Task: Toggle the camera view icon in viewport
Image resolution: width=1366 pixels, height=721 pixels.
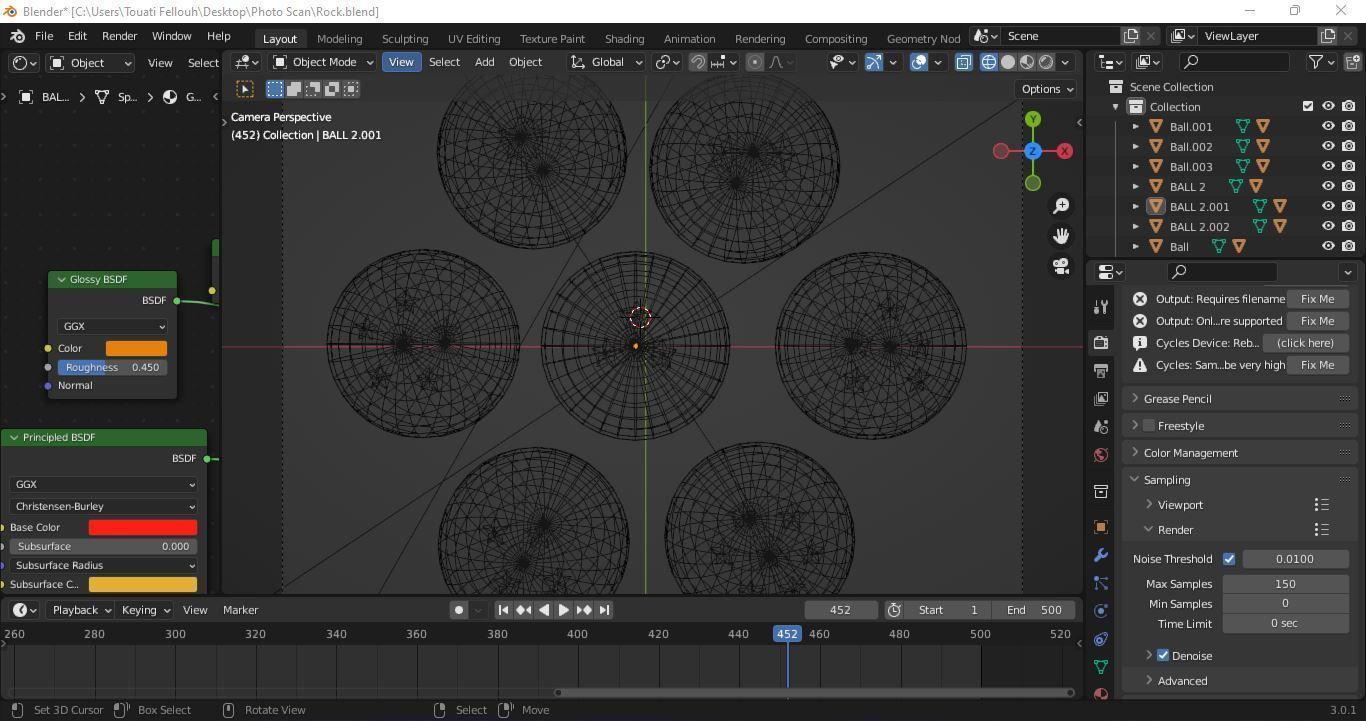Action: coord(1060,266)
